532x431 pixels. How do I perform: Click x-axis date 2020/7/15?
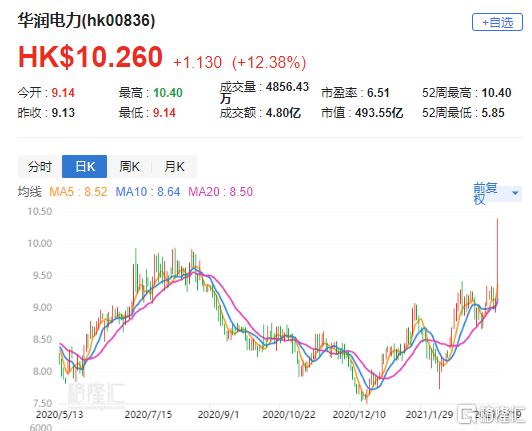click(148, 414)
